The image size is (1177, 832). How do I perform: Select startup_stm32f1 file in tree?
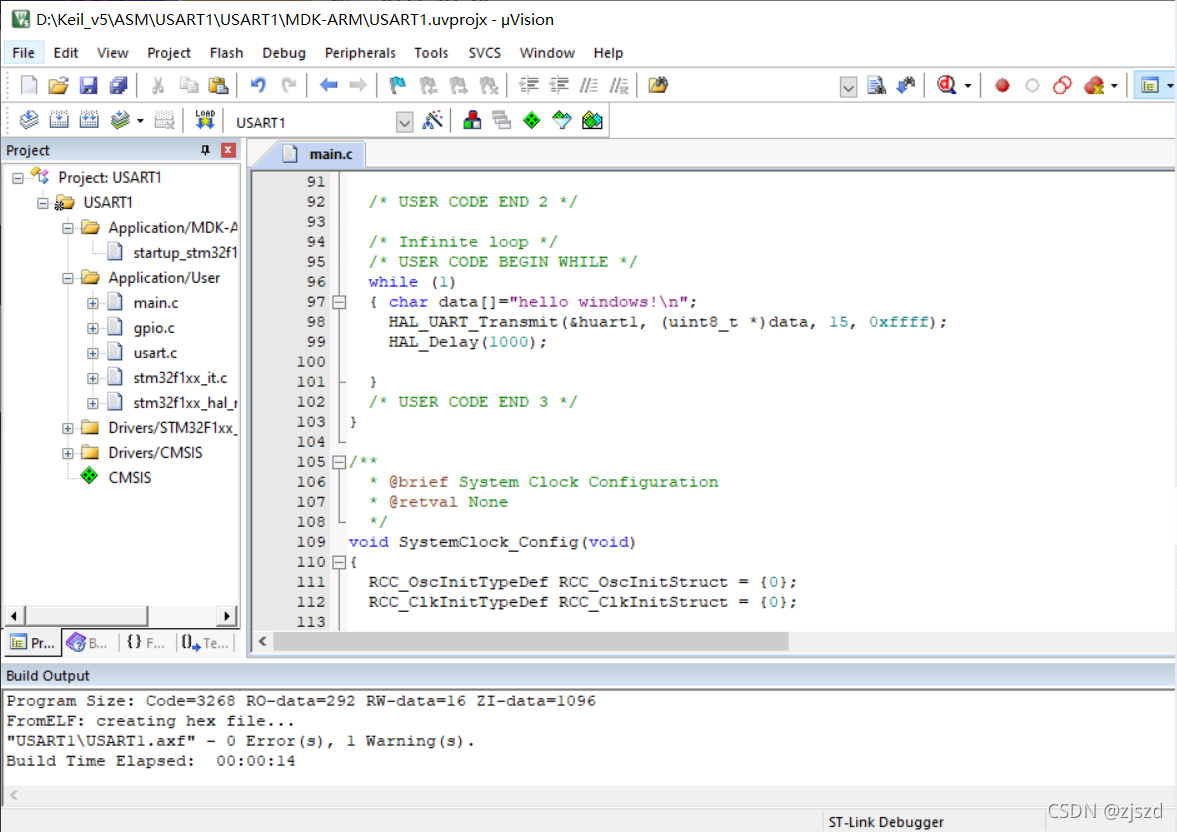click(x=185, y=253)
